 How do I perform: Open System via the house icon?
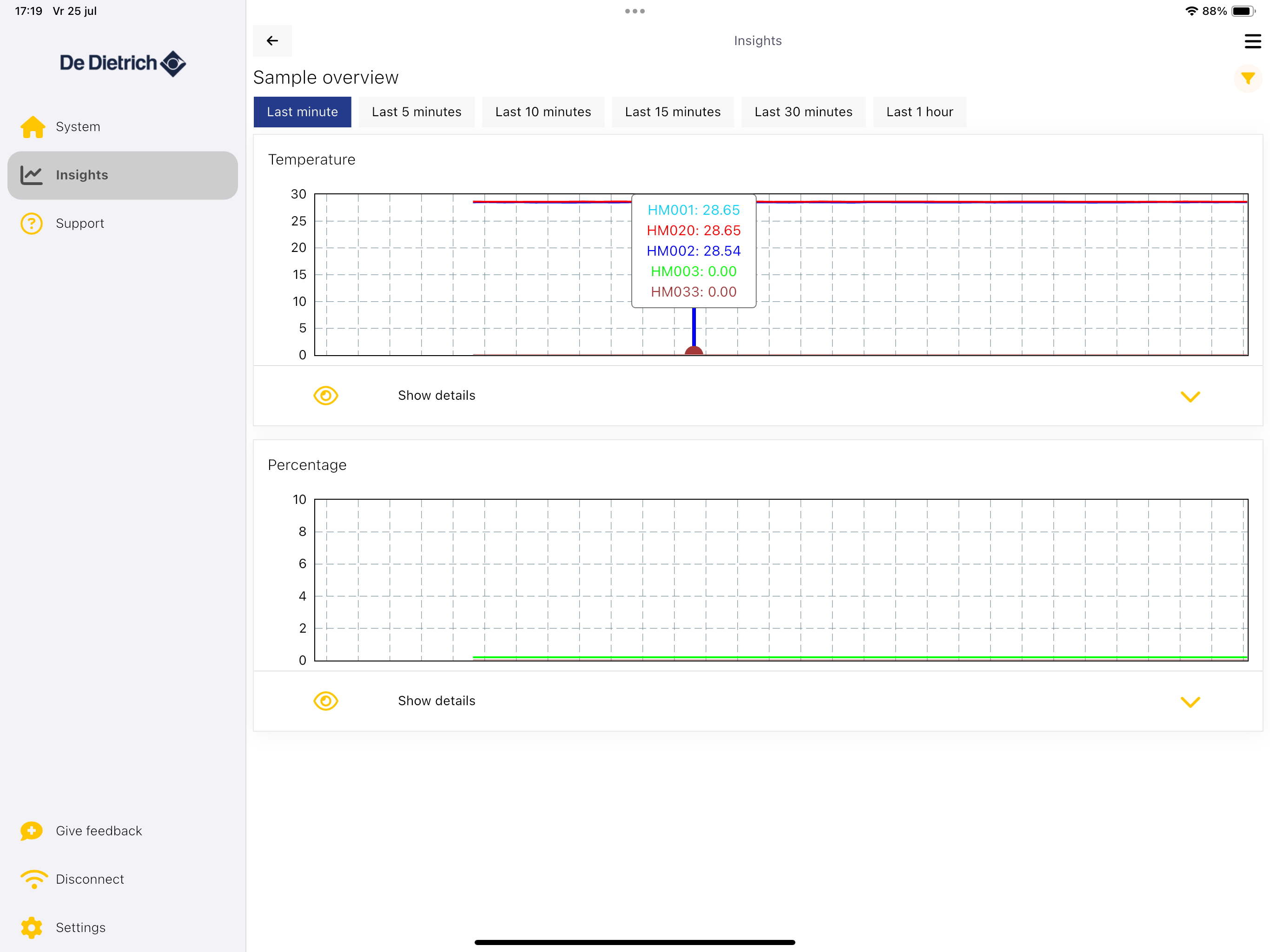33,127
